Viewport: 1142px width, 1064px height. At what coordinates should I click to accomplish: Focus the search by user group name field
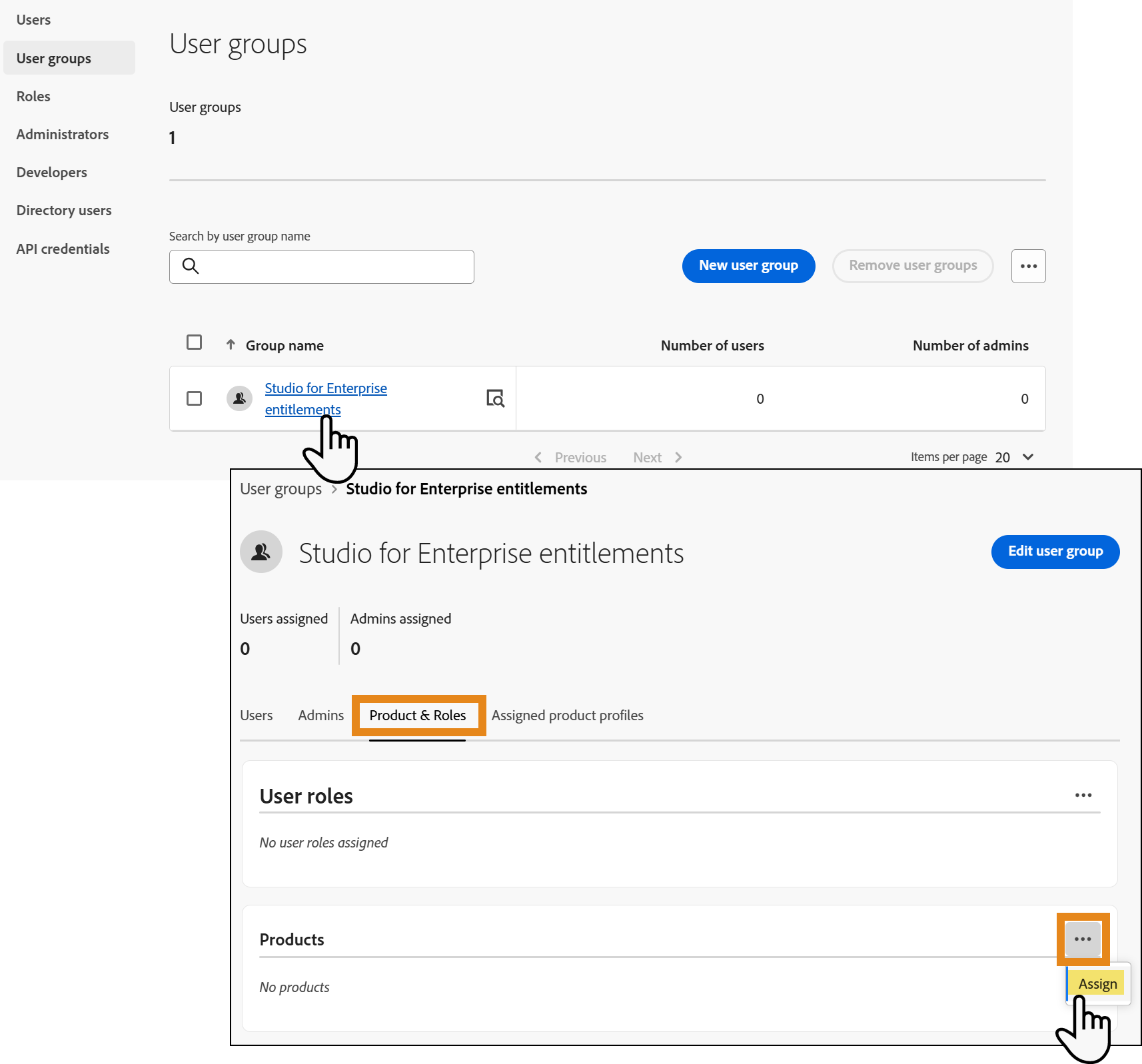322,266
